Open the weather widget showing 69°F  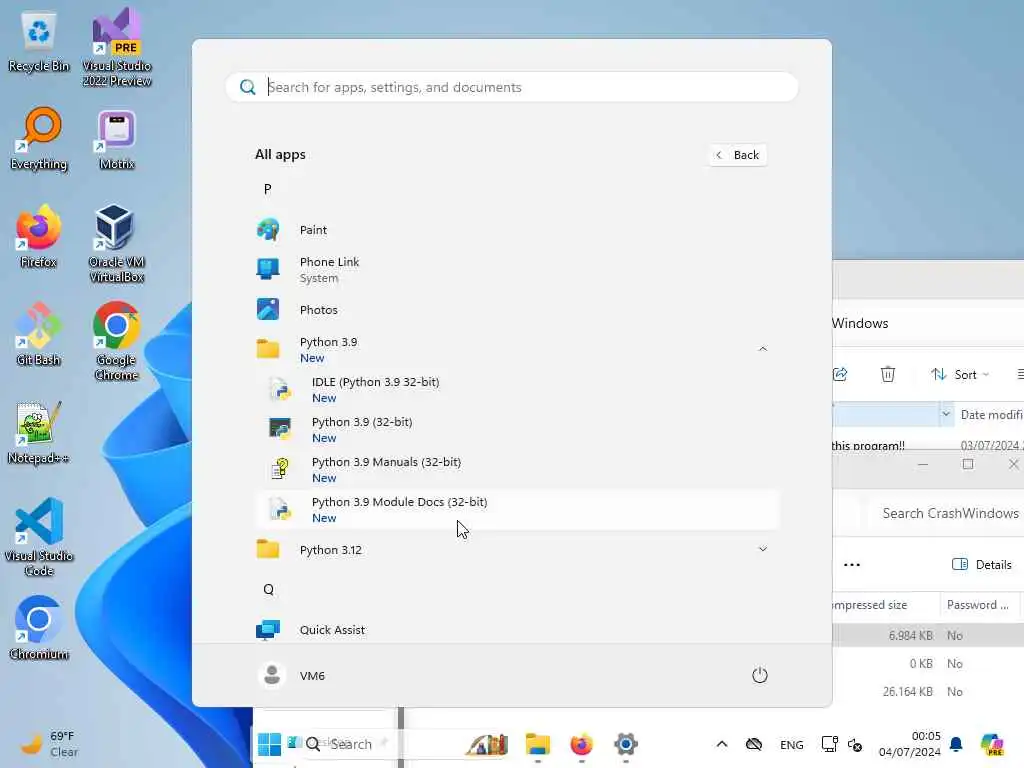(x=47, y=744)
